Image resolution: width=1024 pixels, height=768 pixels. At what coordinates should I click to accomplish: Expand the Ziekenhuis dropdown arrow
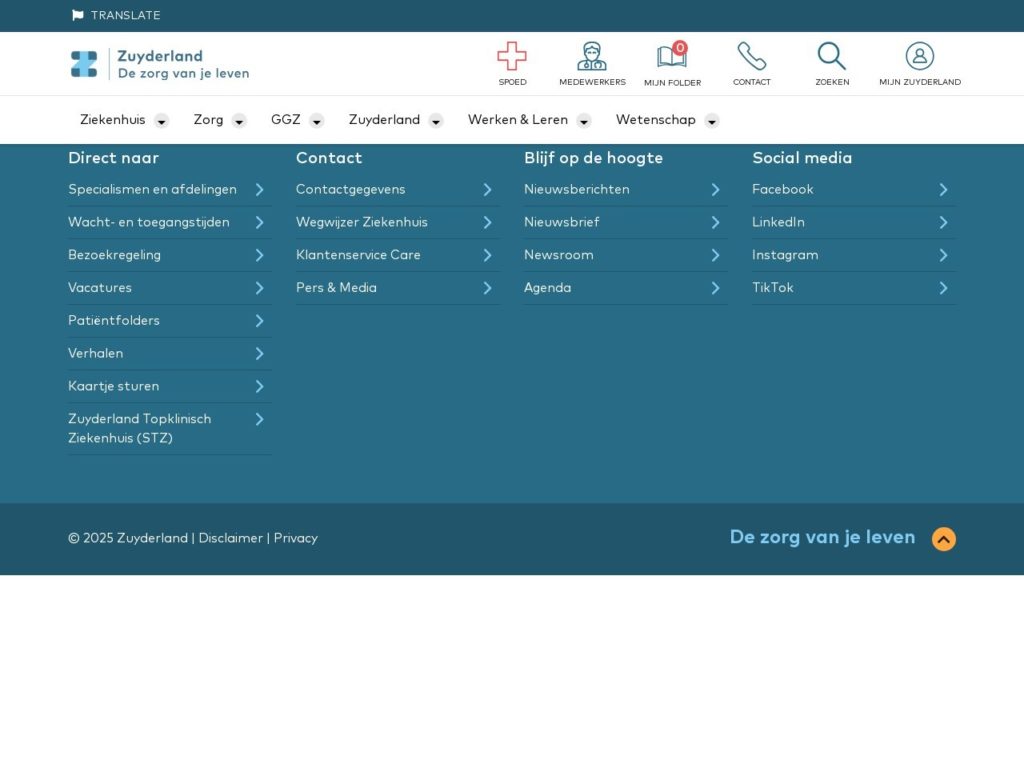161,121
